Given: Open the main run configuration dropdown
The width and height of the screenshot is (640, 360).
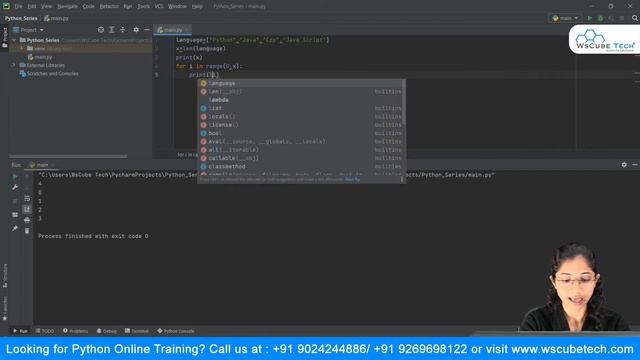Looking at the screenshot, I should (x=565, y=18).
